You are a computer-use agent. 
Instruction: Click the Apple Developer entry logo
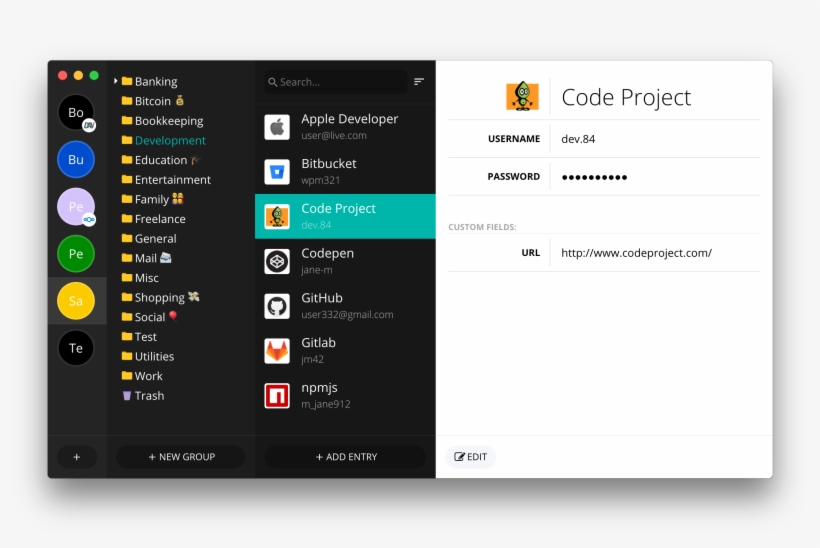(277, 127)
